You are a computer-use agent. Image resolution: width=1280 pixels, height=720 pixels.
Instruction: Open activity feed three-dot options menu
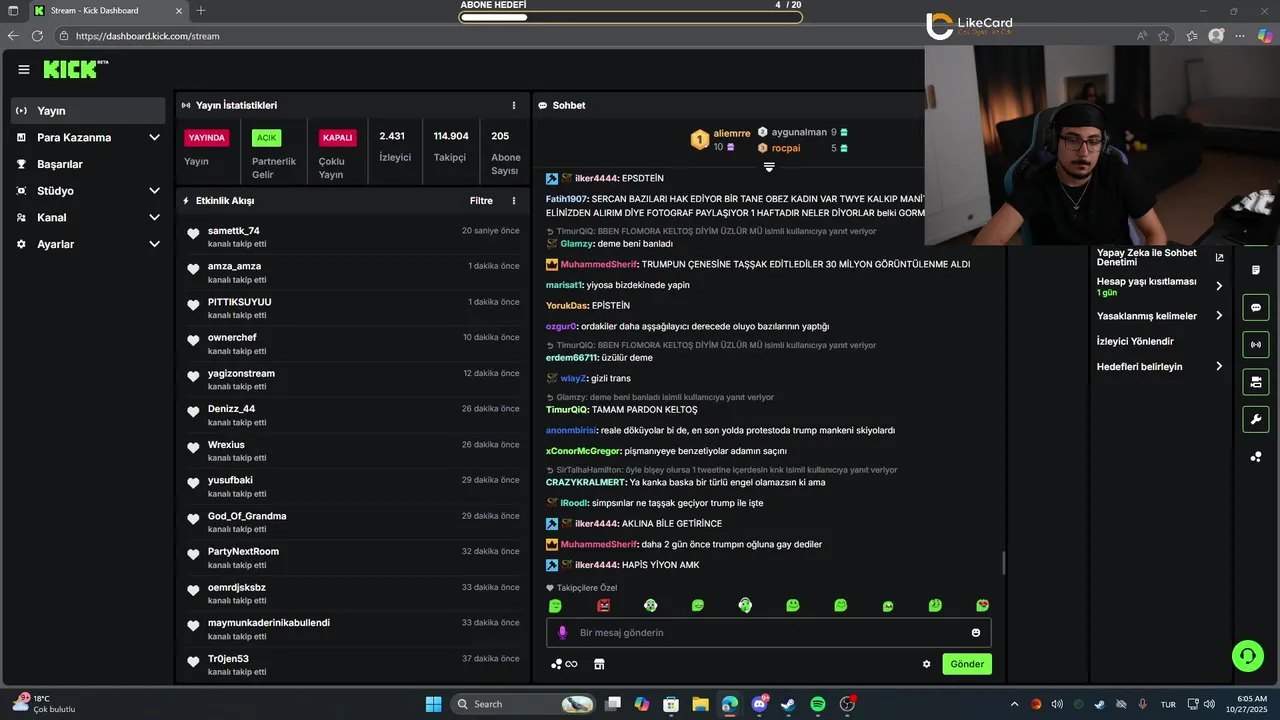(x=514, y=201)
